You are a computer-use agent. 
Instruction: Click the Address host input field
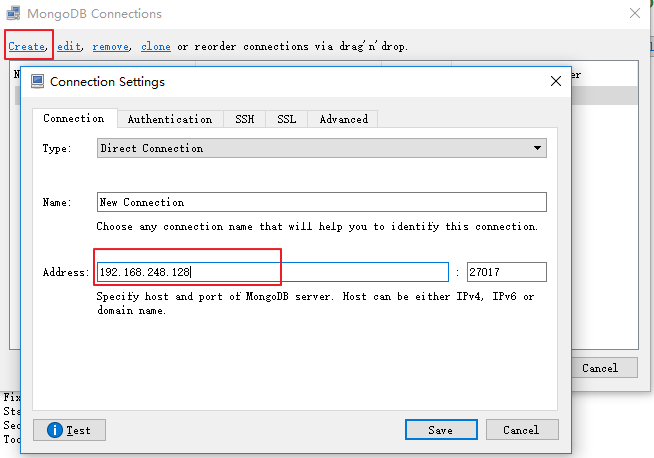tap(273, 272)
